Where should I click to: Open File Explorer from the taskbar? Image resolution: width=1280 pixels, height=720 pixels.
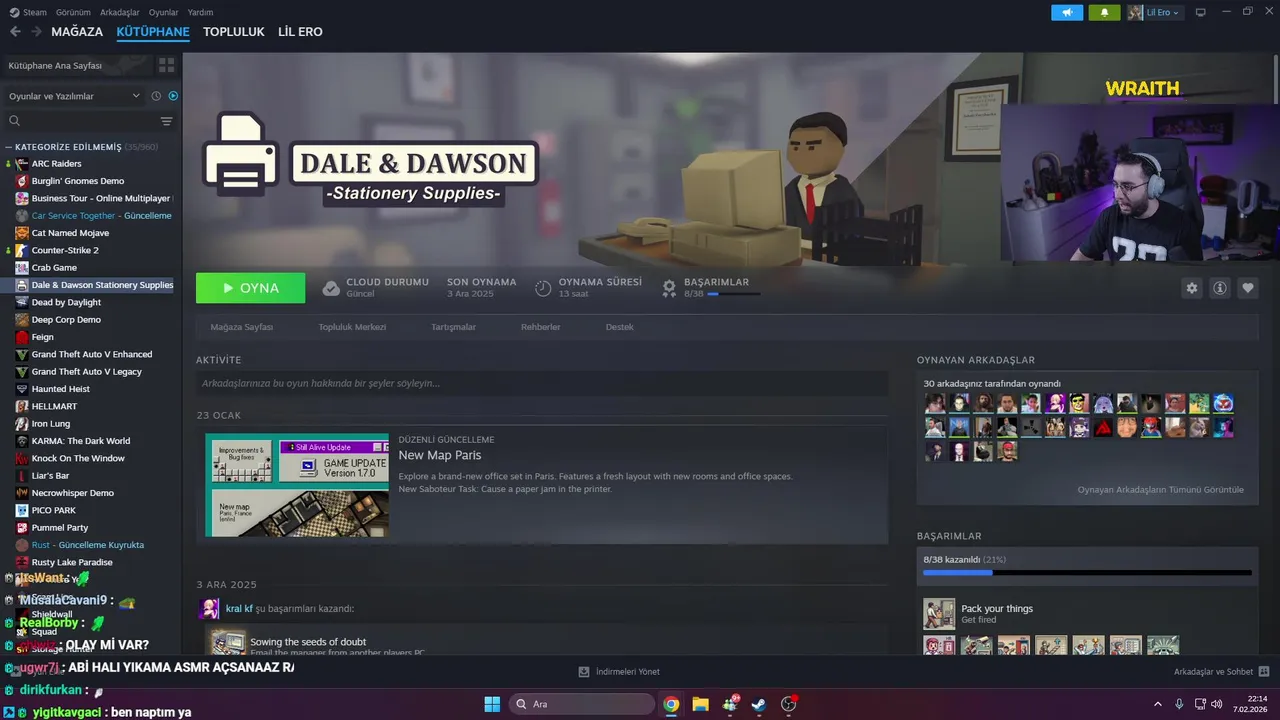tap(700, 704)
